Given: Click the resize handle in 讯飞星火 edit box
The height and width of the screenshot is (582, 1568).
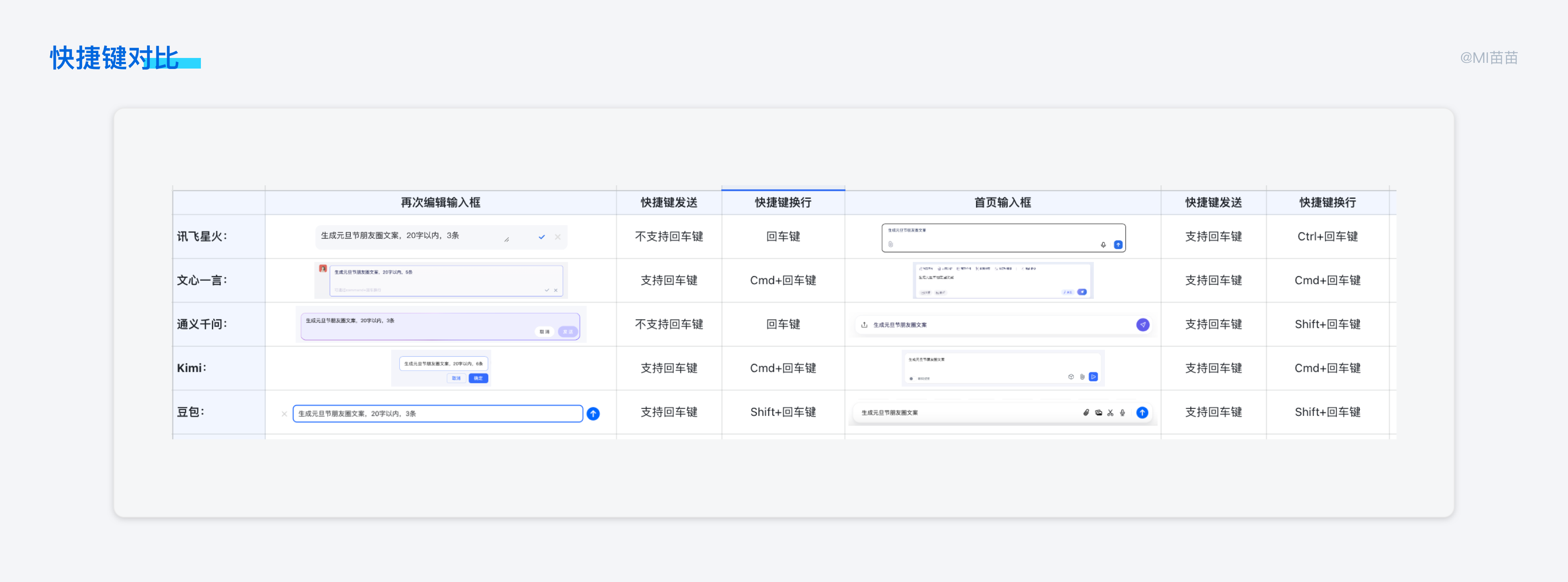Looking at the screenshot, I should point(506,240).
